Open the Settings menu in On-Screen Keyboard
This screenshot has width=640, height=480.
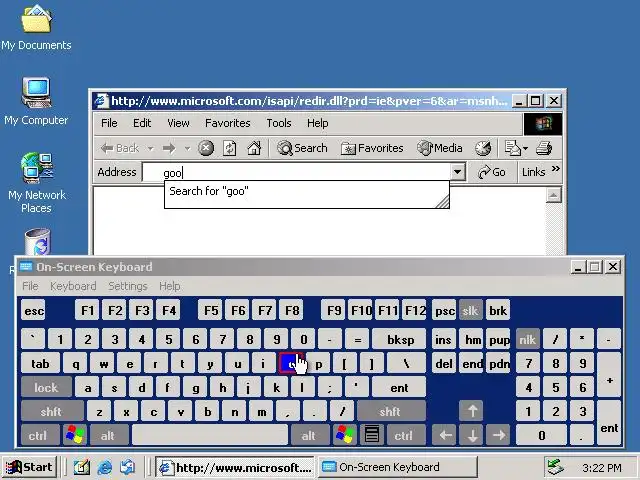(128, 286)
